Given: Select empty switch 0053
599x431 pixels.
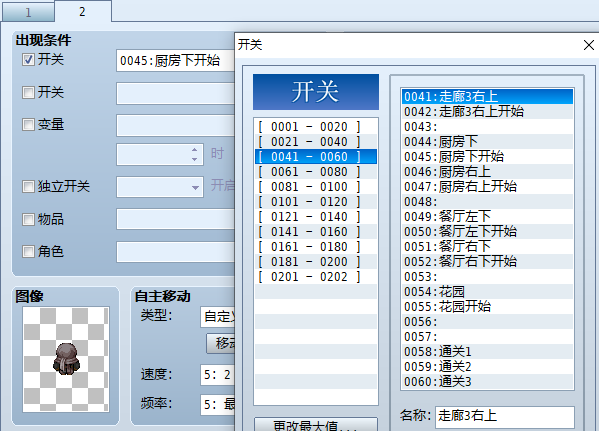Looking at the screenshot, I should (487, 277).
